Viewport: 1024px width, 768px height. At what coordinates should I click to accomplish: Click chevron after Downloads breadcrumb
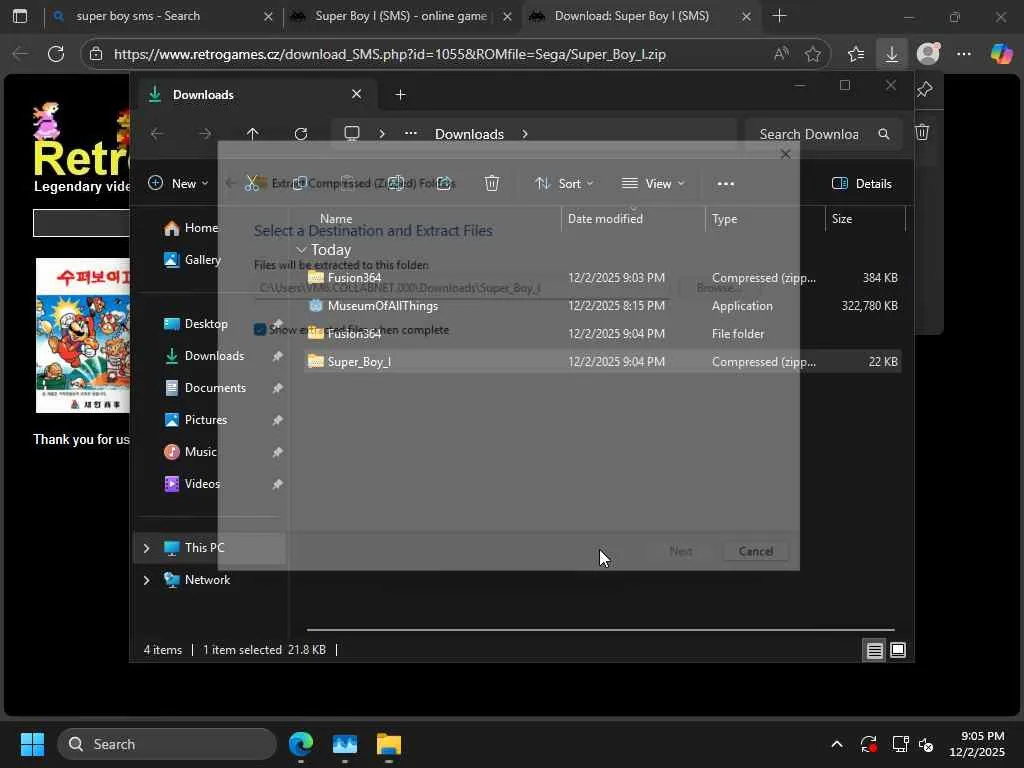pyautogui.click(x=524, y=134)
